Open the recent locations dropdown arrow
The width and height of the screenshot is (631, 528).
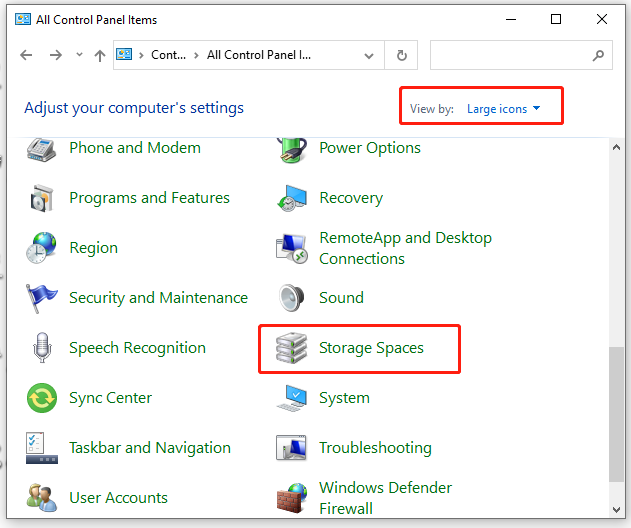79,54
